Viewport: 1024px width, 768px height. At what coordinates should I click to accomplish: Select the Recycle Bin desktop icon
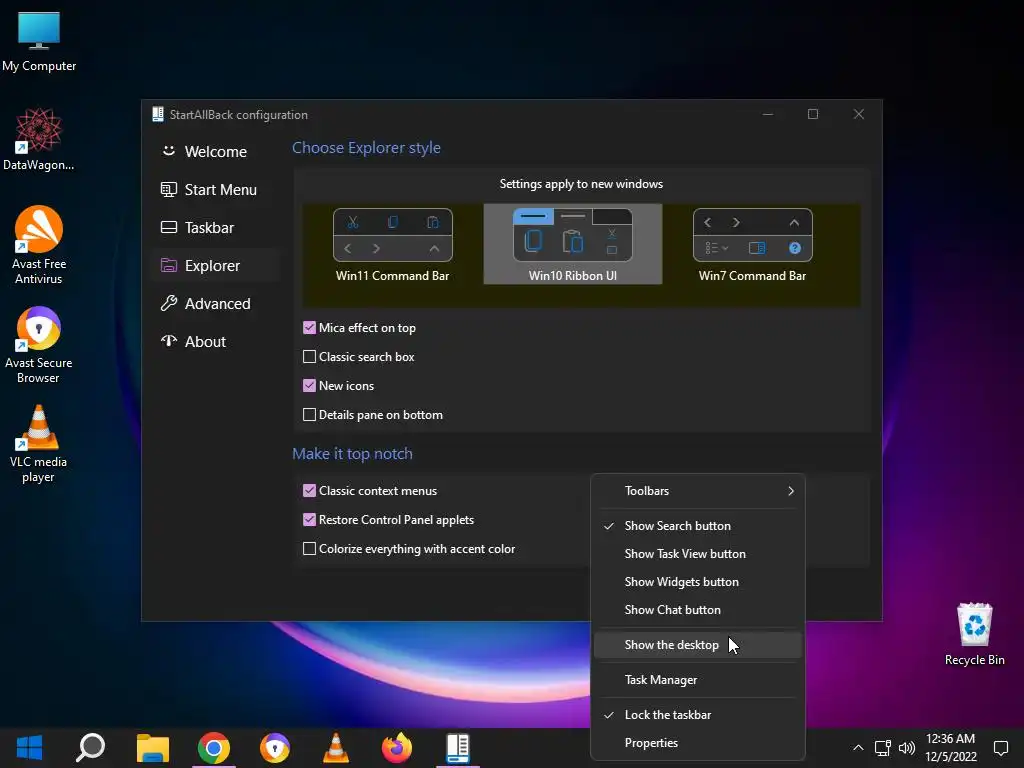click(974, 634)
